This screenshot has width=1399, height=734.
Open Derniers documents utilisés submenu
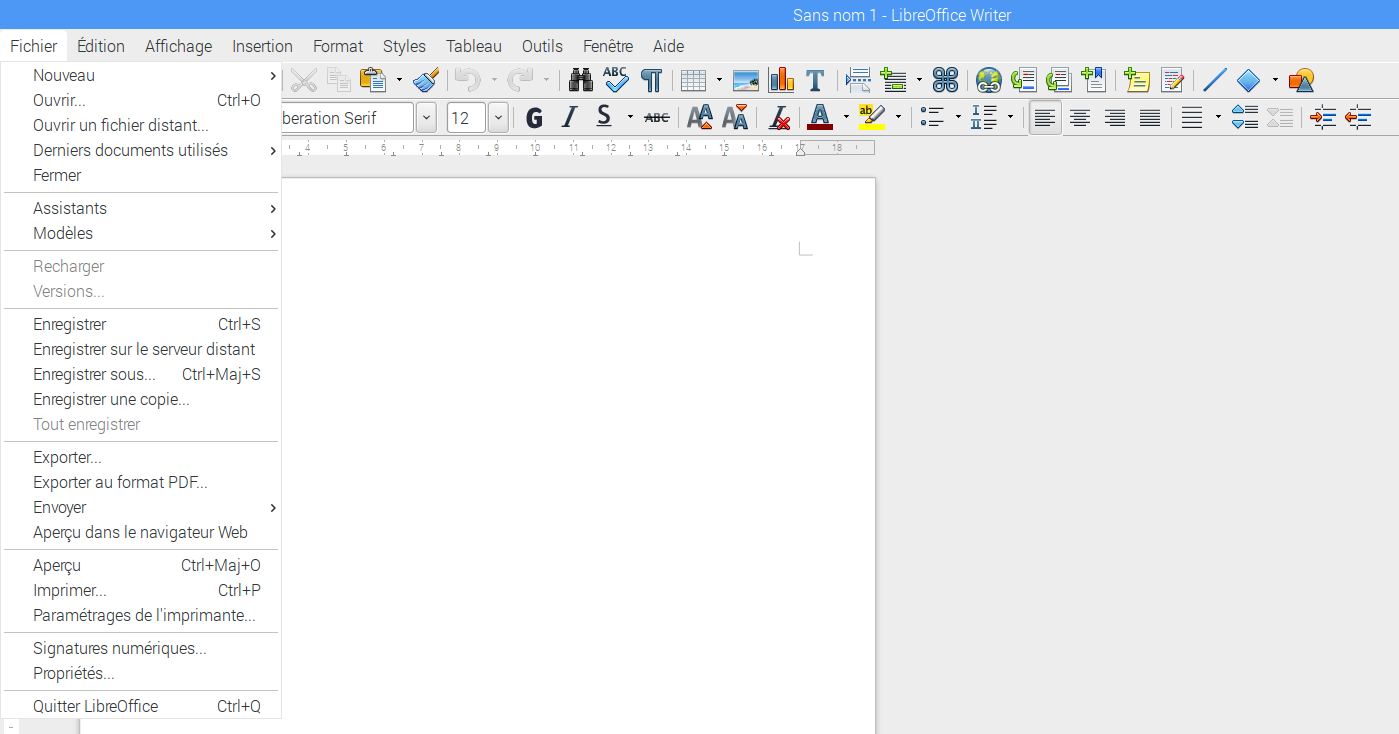(x=141, y=150)
